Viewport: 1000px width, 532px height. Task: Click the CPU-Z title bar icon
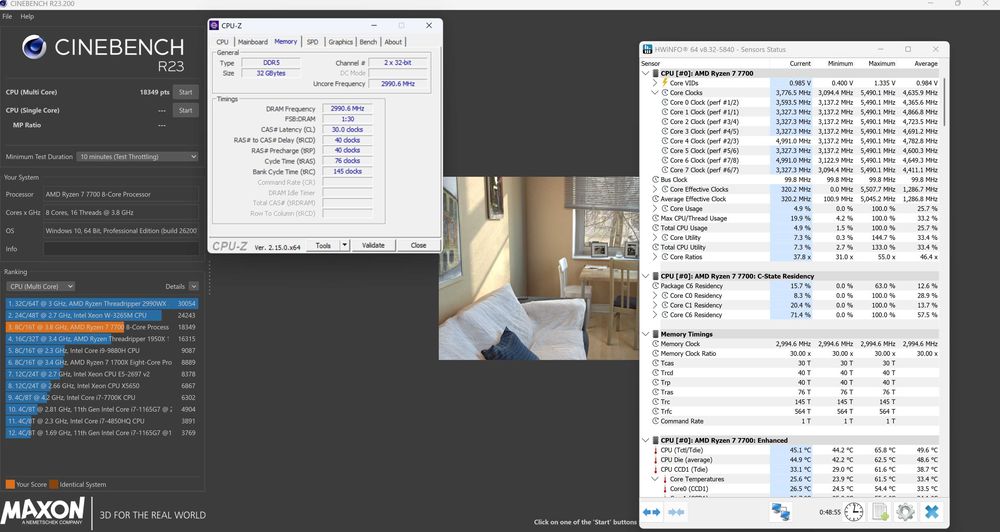(214, 26)
